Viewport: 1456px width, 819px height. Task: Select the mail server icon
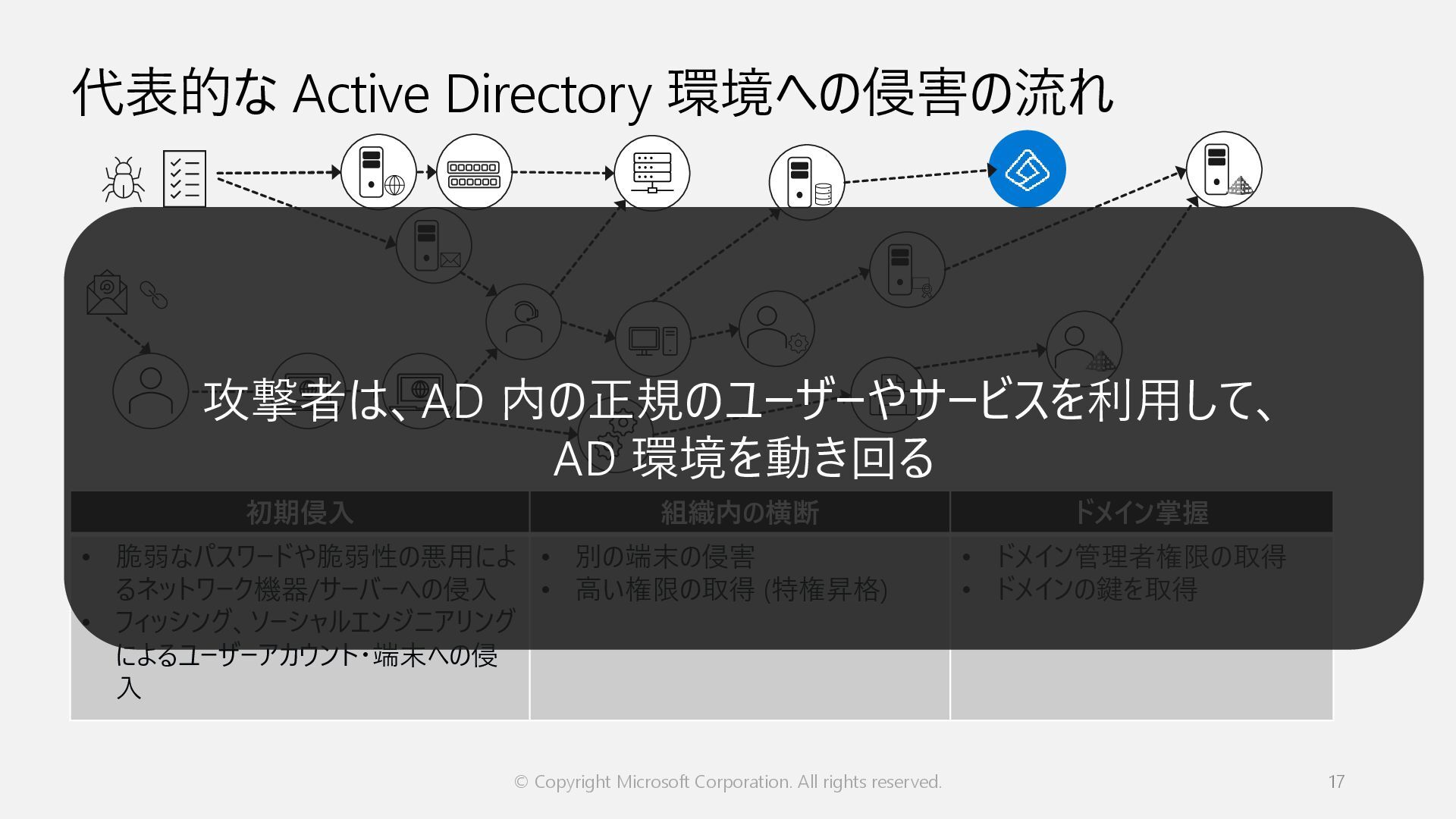click(434, 246)
